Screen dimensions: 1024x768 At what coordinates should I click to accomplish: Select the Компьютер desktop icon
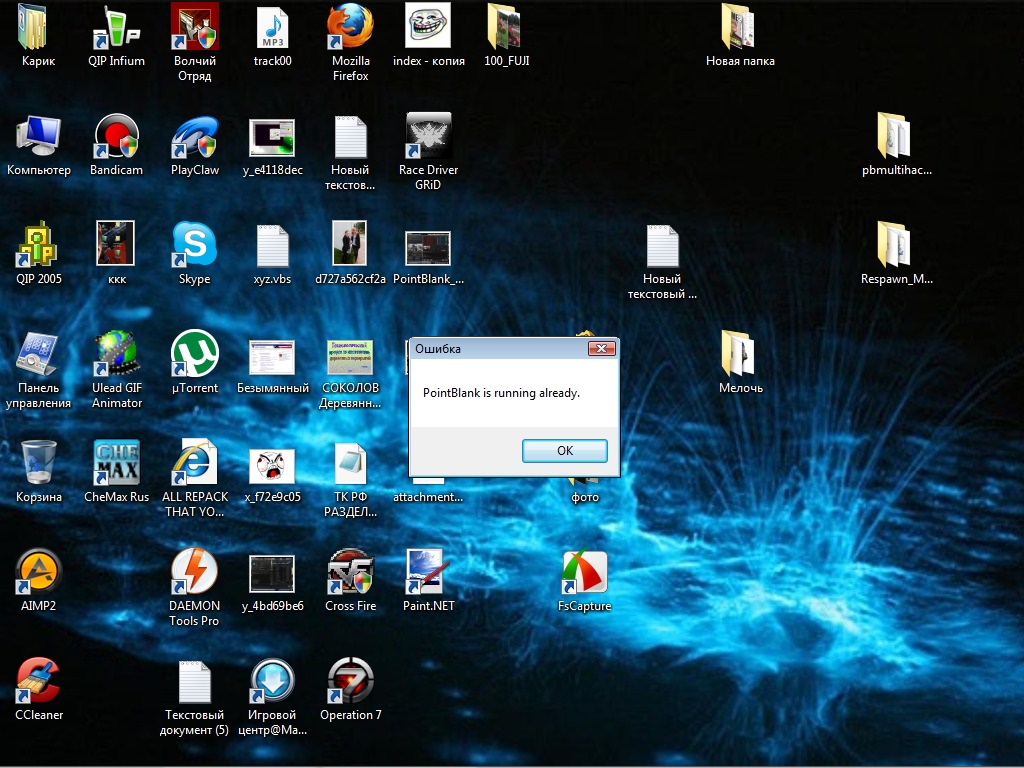[39, 136]
